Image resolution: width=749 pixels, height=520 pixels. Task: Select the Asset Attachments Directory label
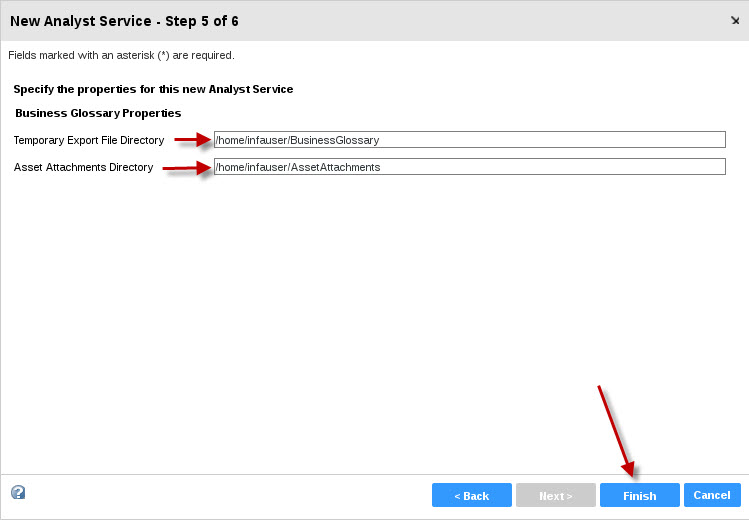pyautogui.click(x=84, y=167)
